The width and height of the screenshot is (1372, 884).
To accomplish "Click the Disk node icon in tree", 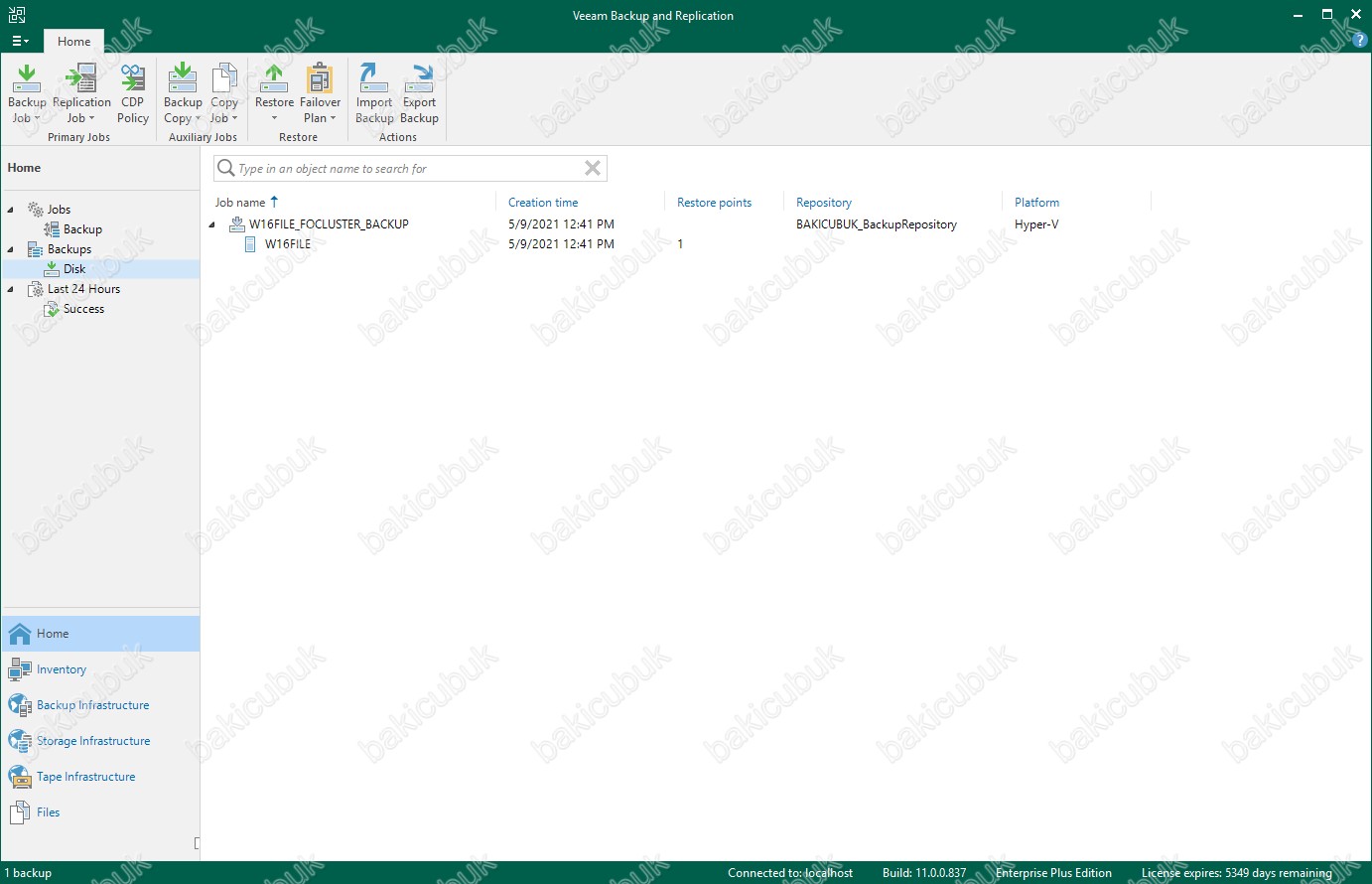I will tap(52, 269).
